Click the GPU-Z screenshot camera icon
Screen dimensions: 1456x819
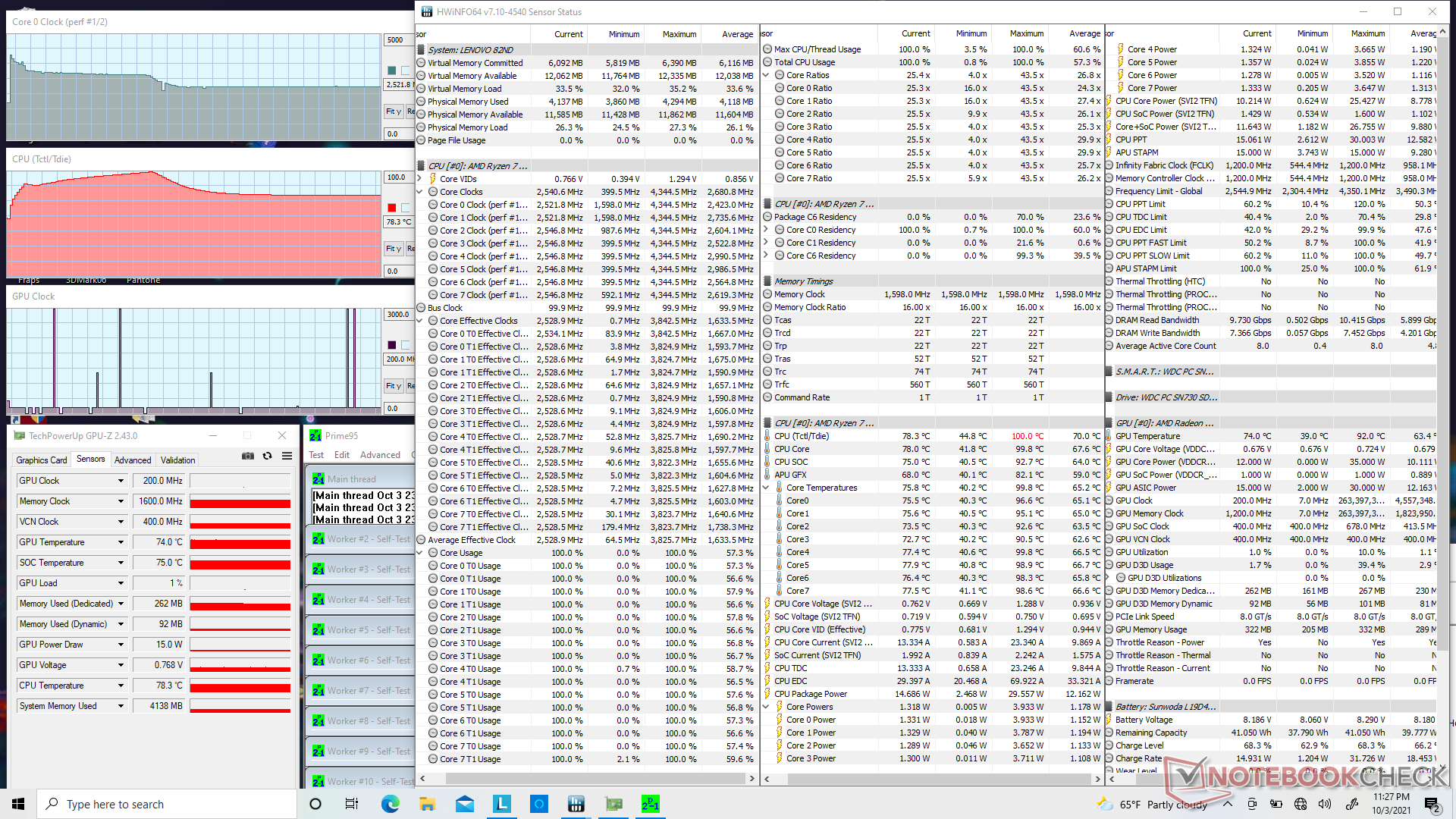click(247, 456)
